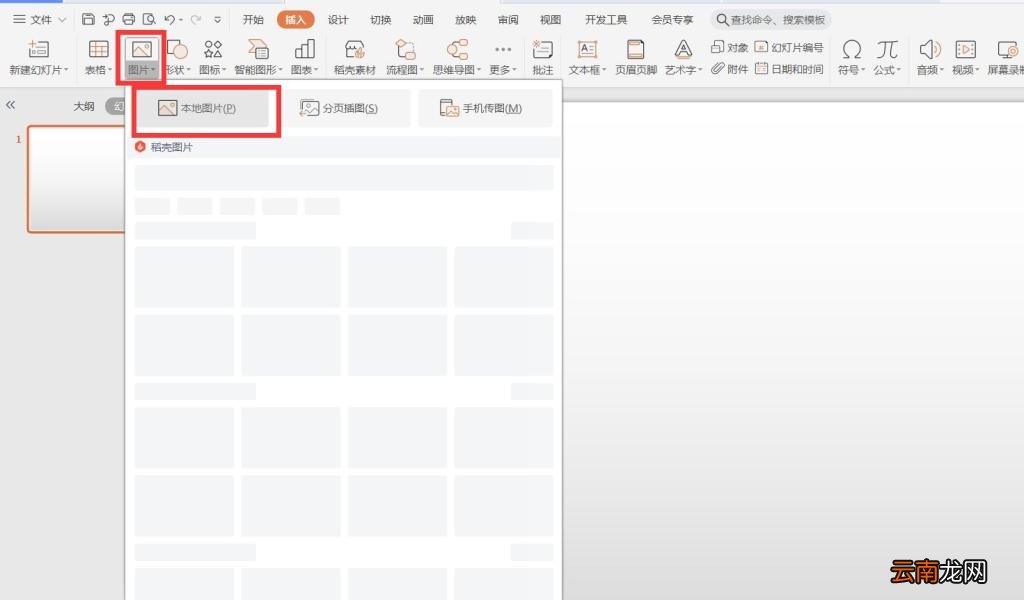Select the 大纲 outline tab

click(84, 106)
